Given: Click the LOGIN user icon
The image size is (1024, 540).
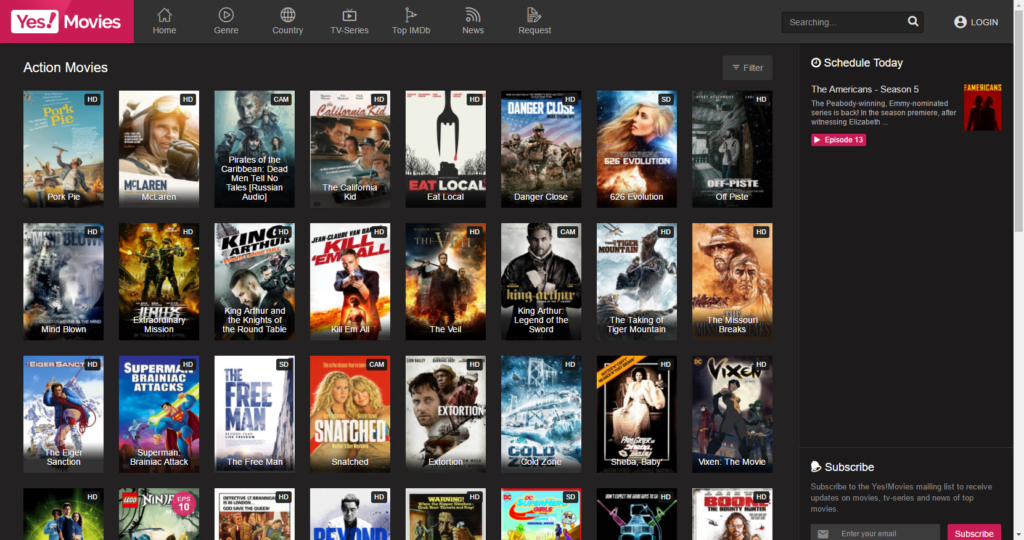Looking at the screenshot, I should 960,22.
